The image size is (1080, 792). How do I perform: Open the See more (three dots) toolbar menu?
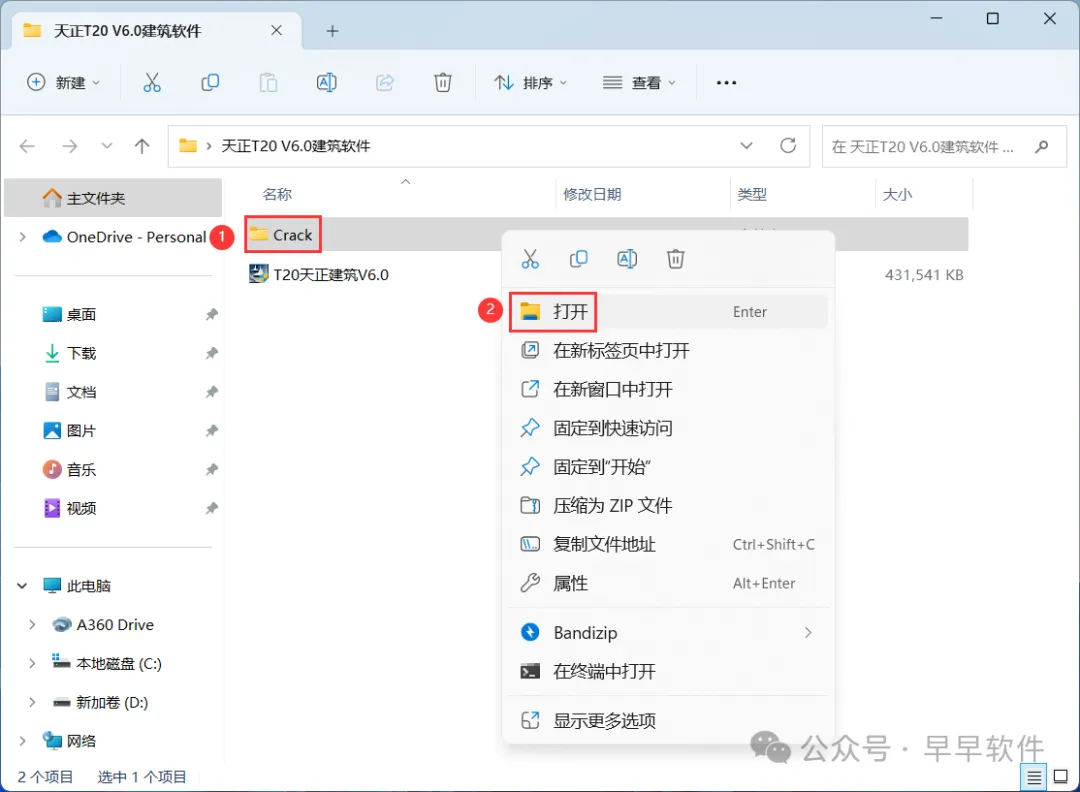pos(726,83)
